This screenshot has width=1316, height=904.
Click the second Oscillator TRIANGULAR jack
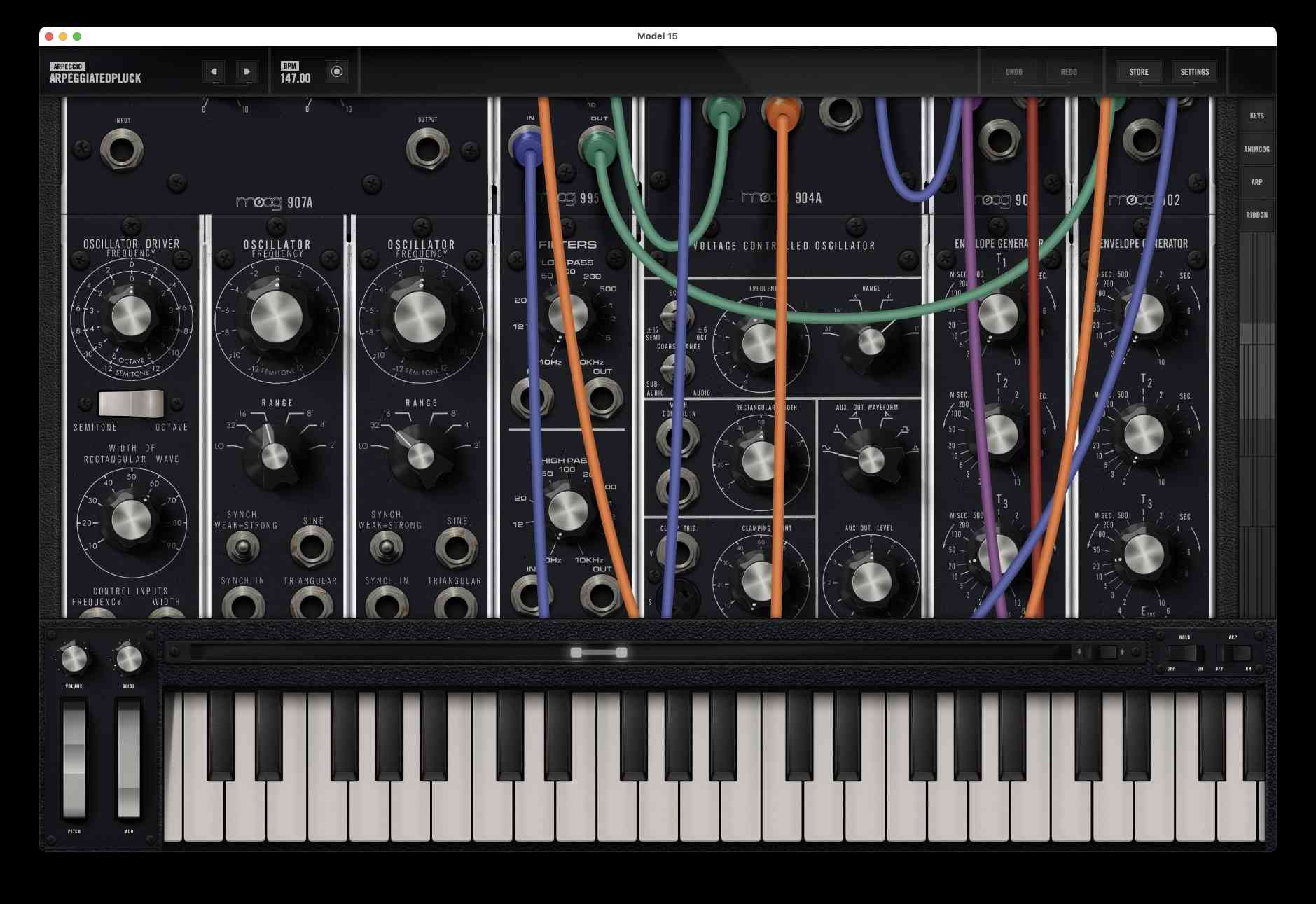click(x=456, y=603)
